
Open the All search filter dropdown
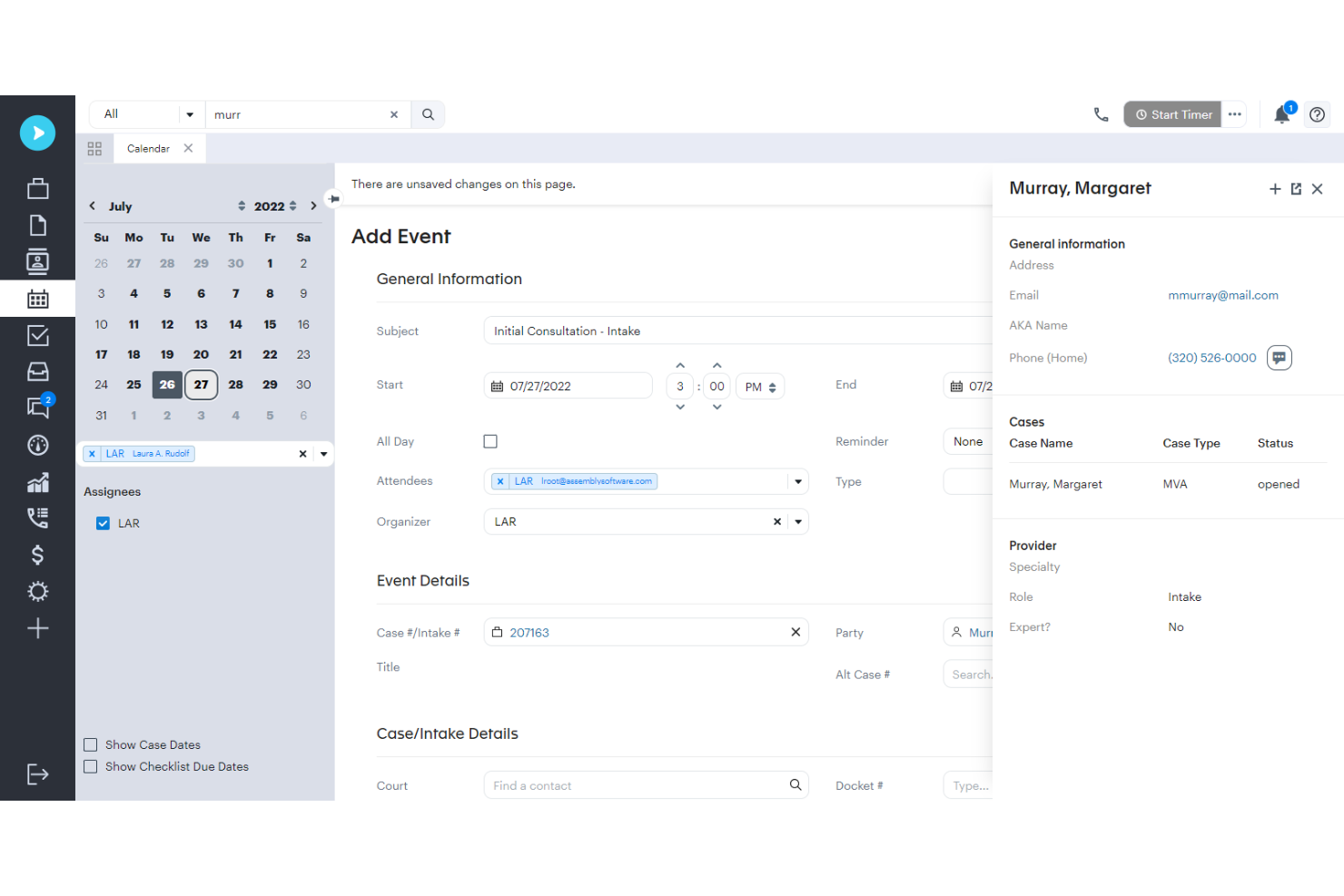(x=147, y=114)
